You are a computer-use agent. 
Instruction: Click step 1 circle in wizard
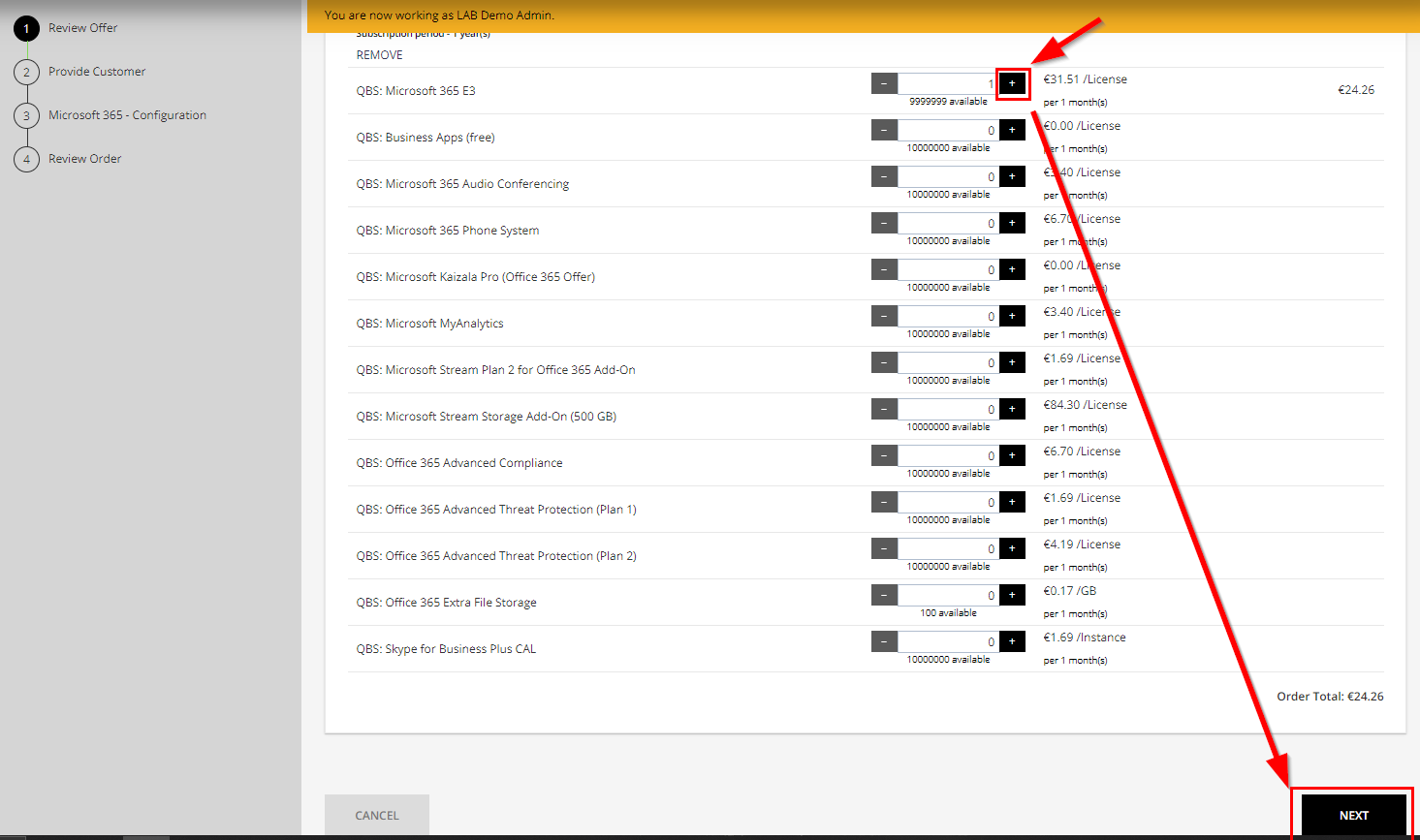click(x=26, y=28)
